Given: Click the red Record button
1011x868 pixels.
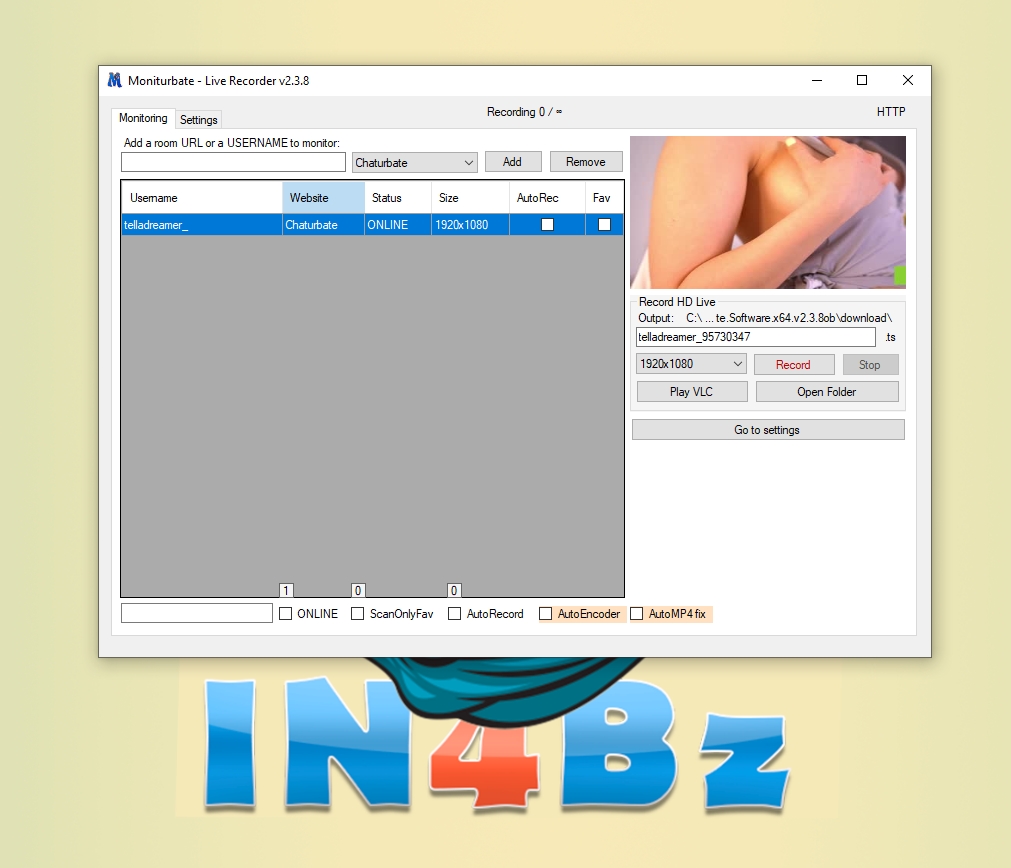Looking at the screenshot, I should pos(794,364).
